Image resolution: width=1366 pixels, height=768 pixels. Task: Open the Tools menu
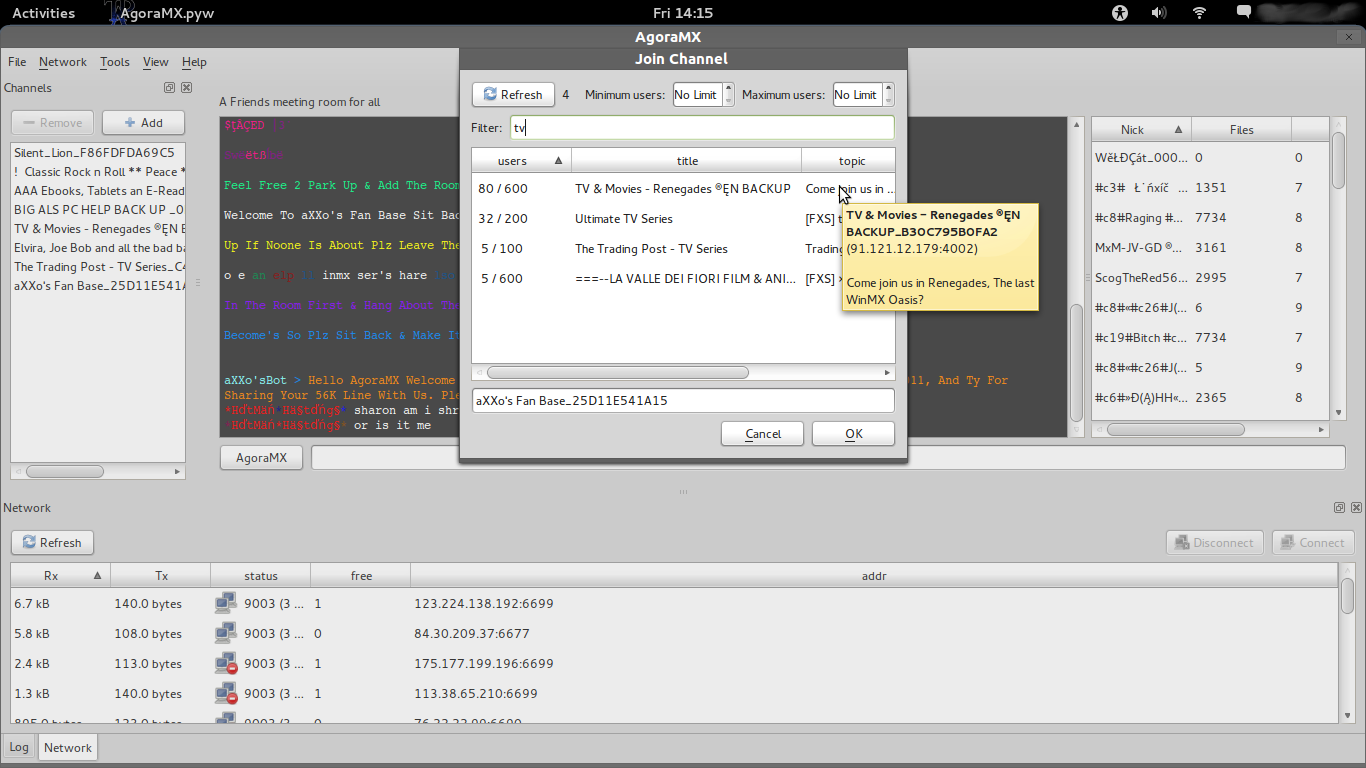point(115,62)
